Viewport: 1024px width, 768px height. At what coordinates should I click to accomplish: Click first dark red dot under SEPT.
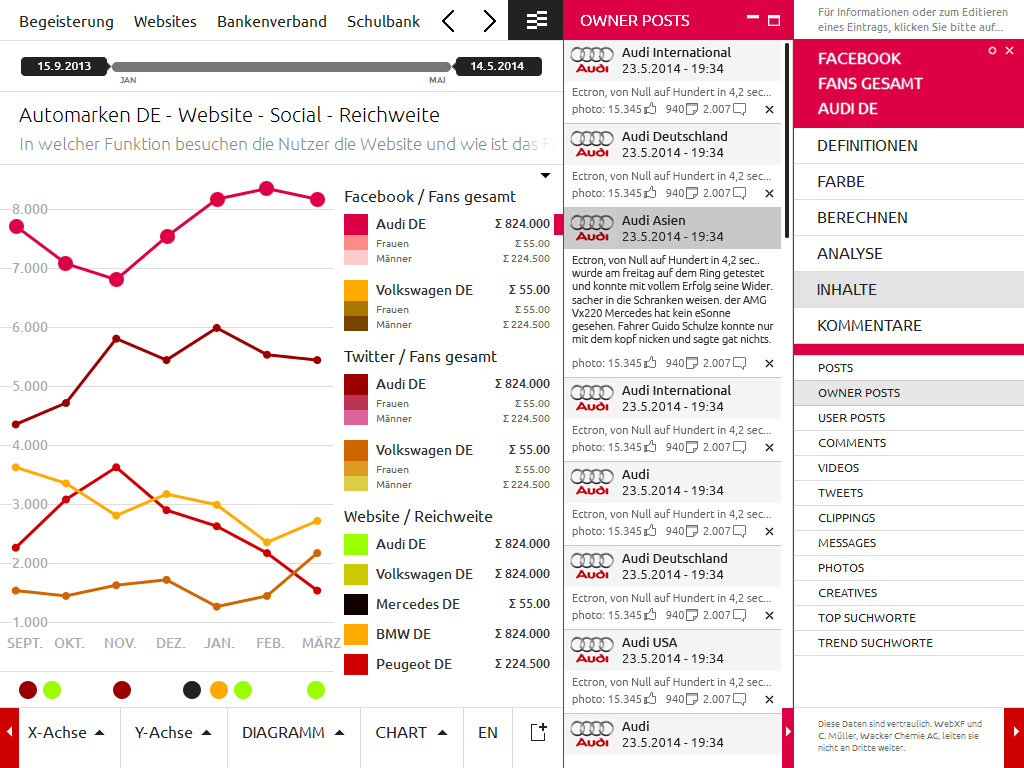[x=28, y=690]
